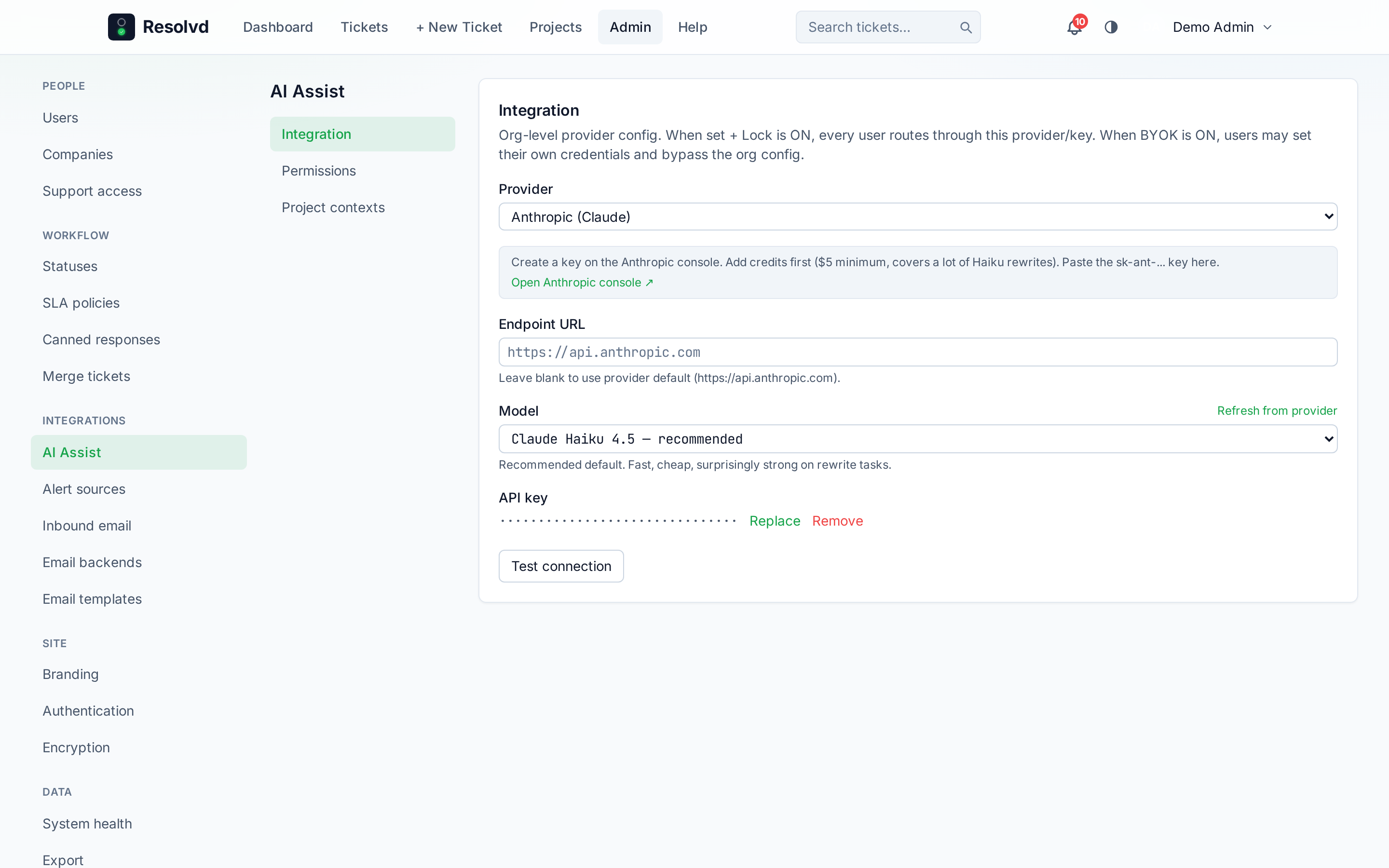Click the Test connection button
The height and width of the screenshot is (868, 1389).
561,566
